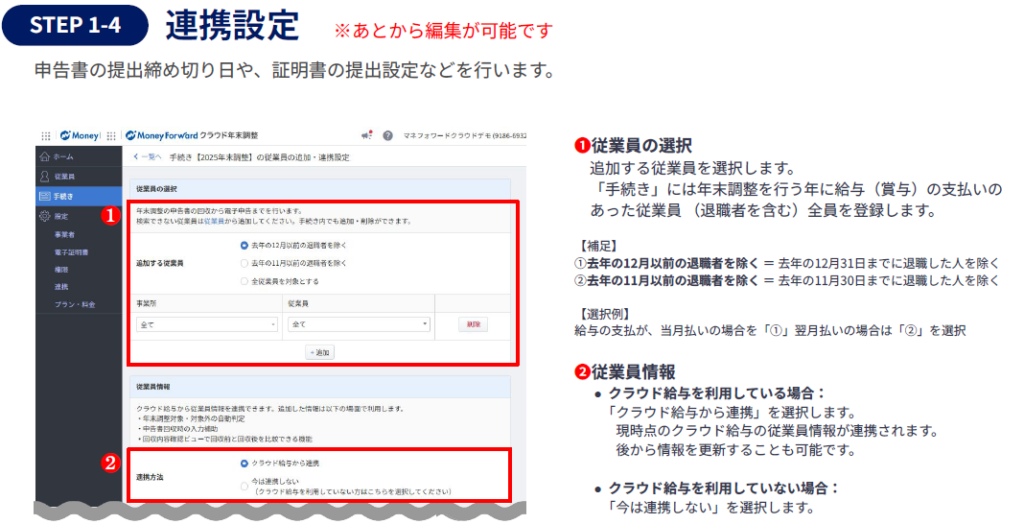Click the 設定 gear icon in sidebar
Screen dimensions: 1024x524
[44, 215]
